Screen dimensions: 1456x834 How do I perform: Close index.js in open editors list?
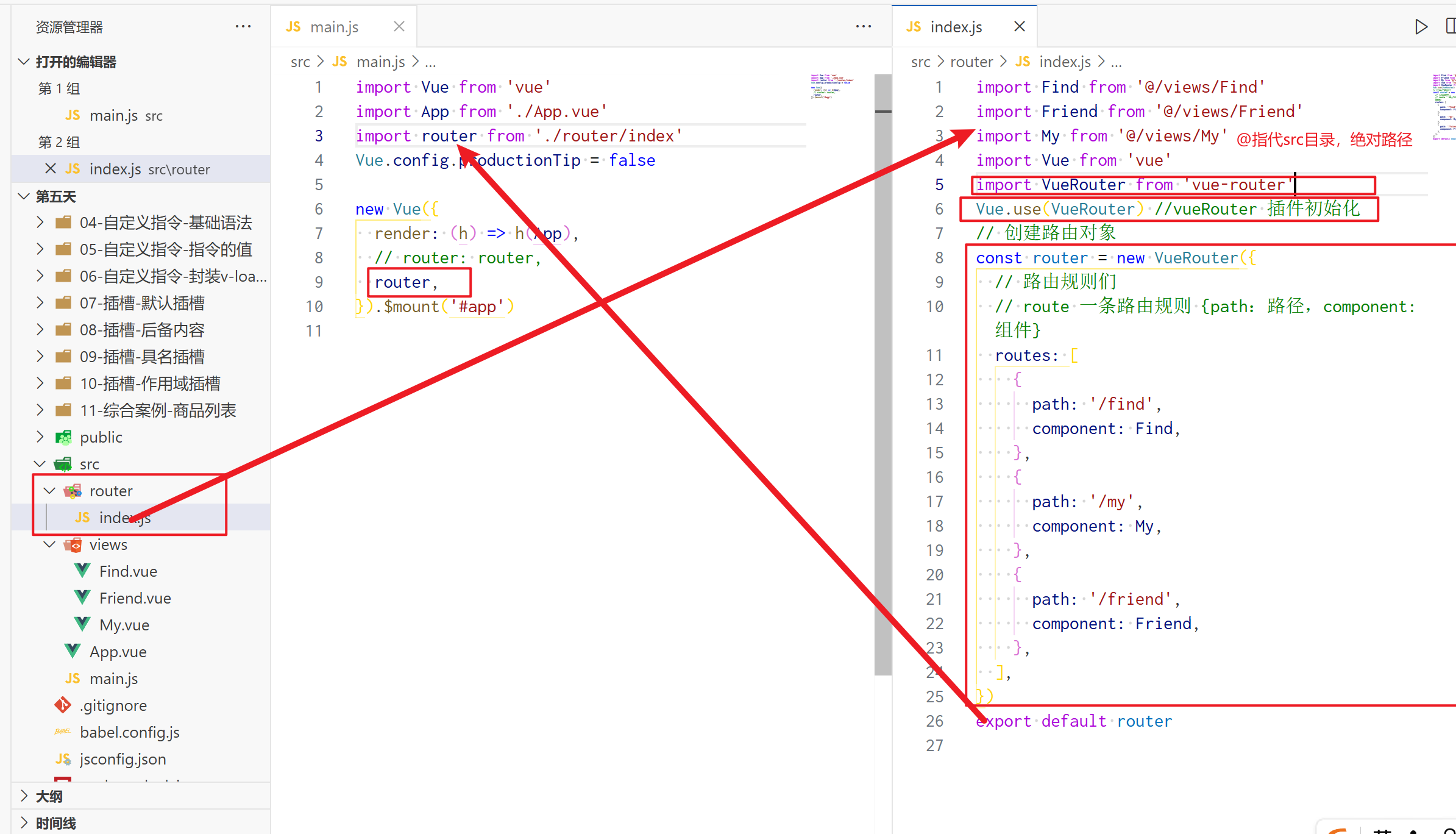click(x=51, y=169)
